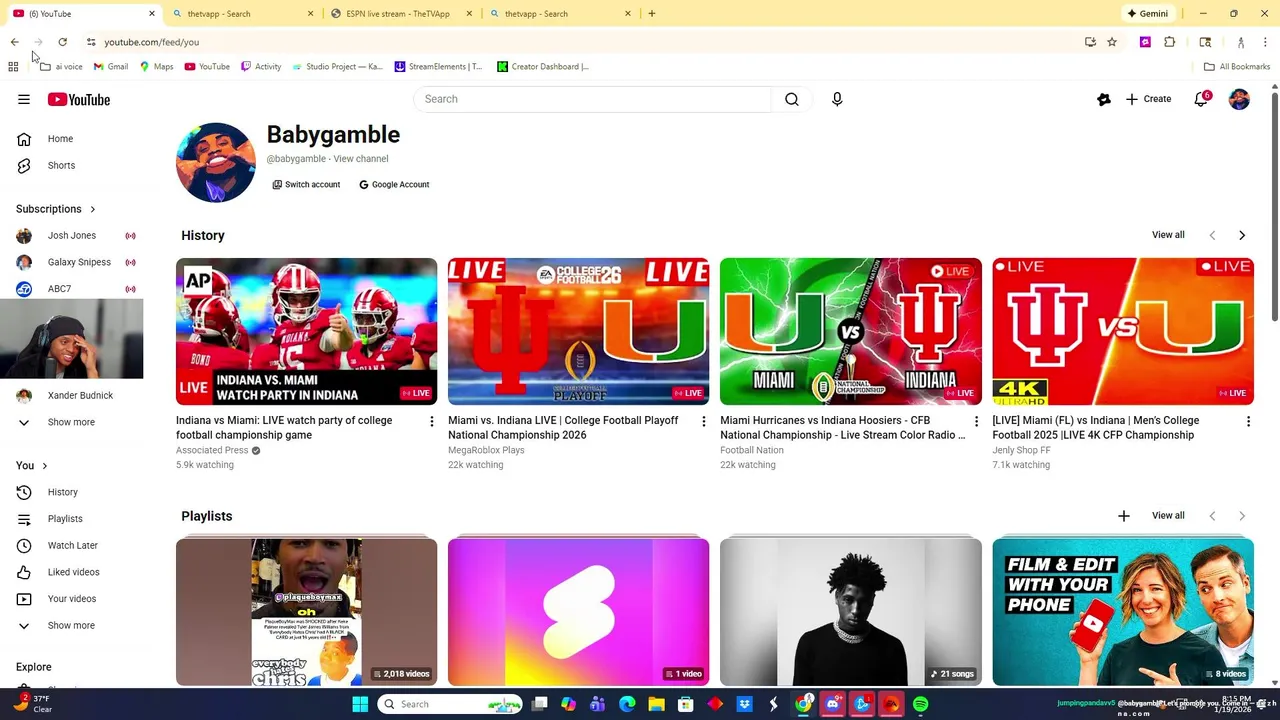Switch to the ESPN live stream tab
The height and width of the screenshot is (720, 1280).
coord(400,14)
